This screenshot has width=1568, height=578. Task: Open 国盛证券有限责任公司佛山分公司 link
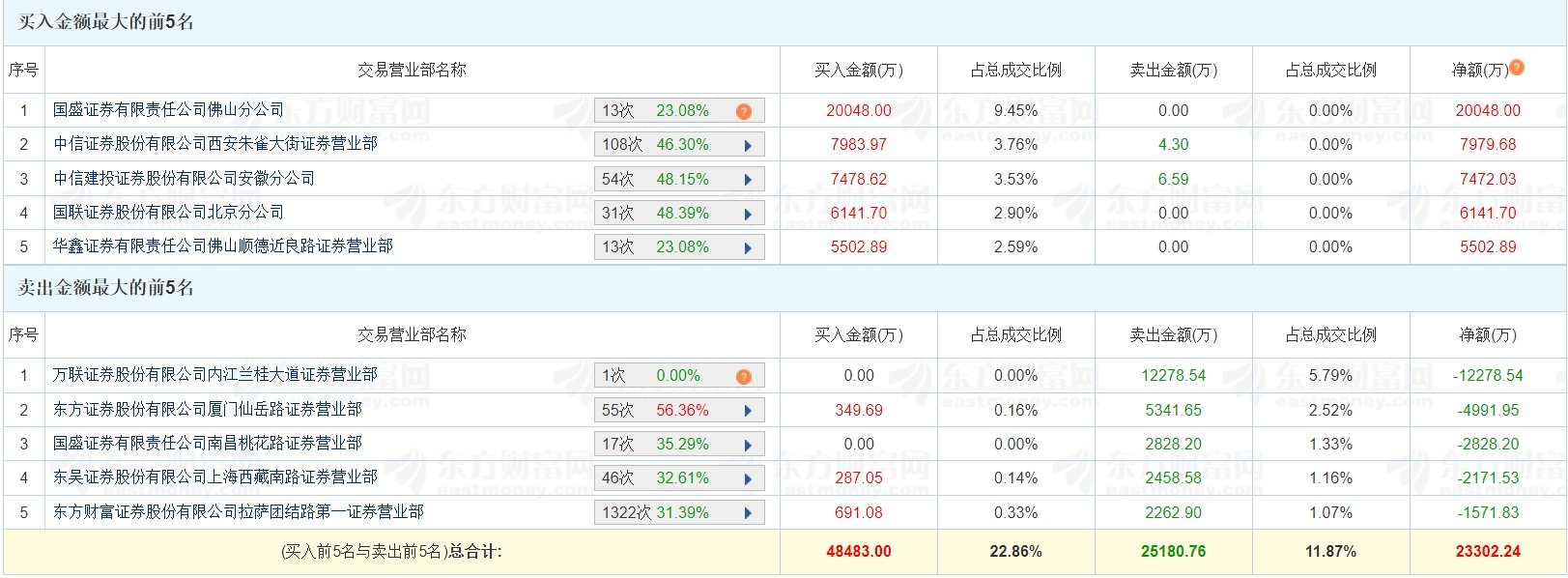169,110
